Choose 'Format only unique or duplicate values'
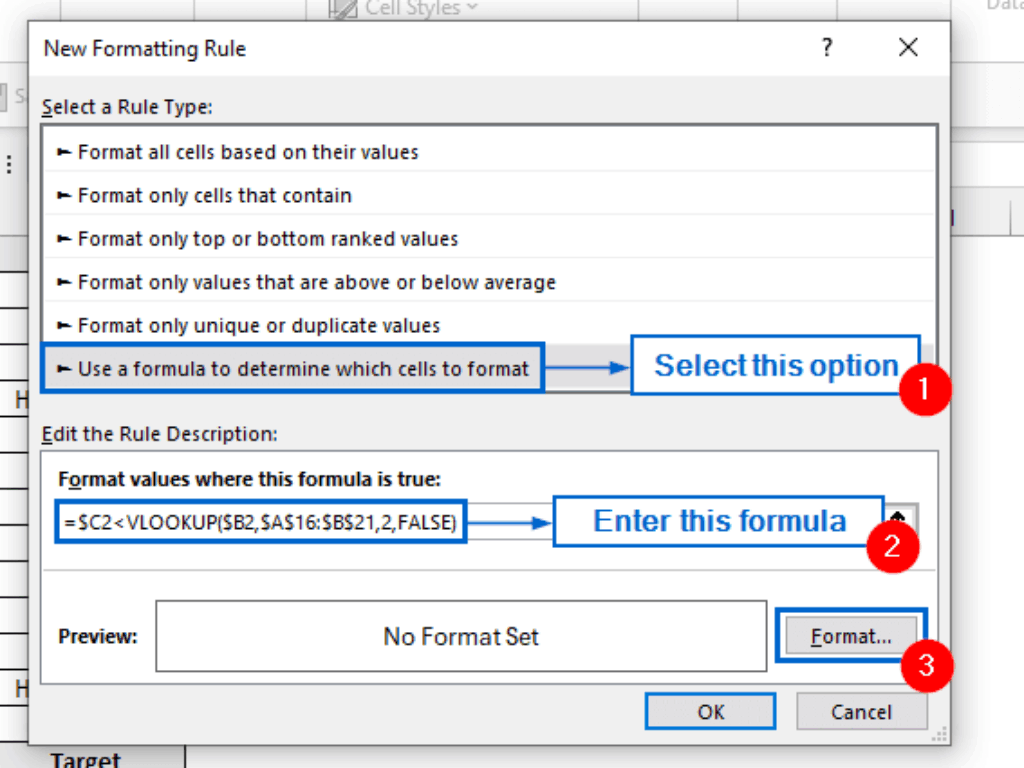This screenshot has width=1024, height=768. point(259,326)
